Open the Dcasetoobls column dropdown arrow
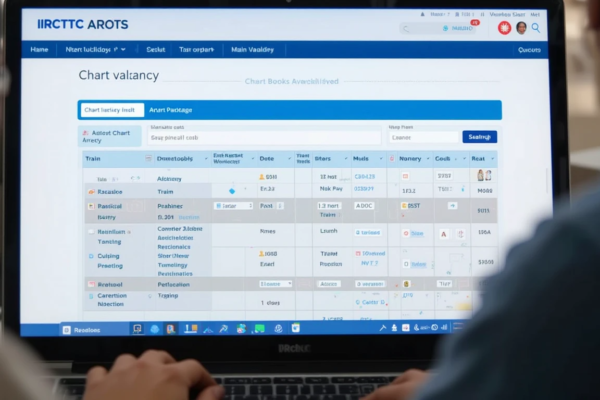600x400 pixels. pyautogui.click(x=206, y=158)
